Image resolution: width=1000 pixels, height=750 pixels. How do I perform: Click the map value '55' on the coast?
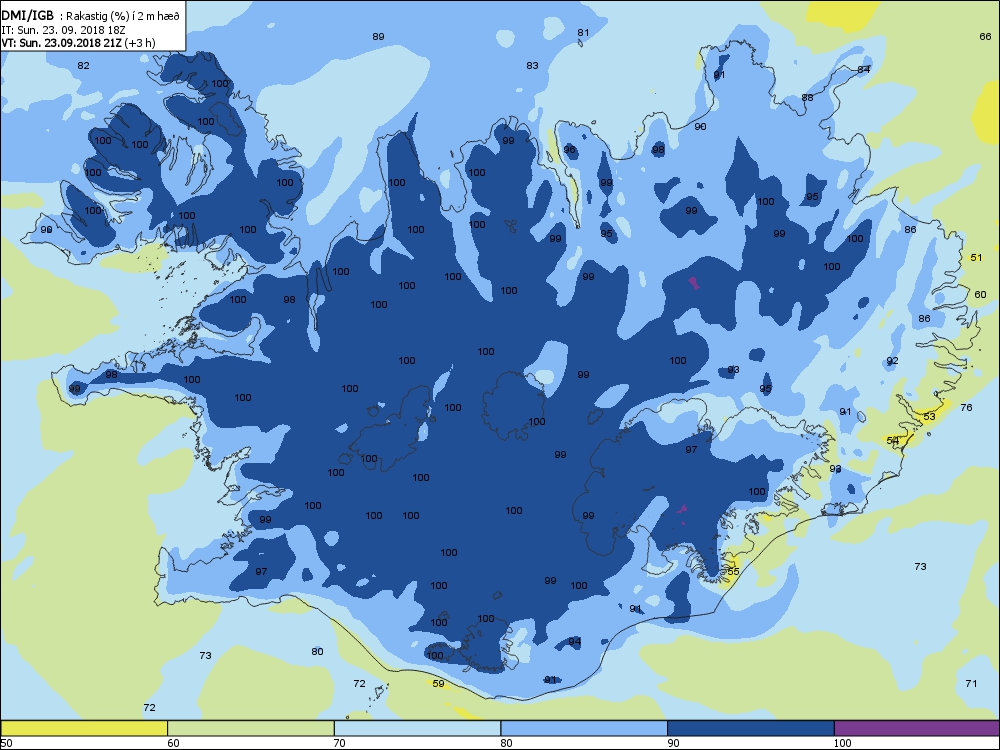point(733,571)
